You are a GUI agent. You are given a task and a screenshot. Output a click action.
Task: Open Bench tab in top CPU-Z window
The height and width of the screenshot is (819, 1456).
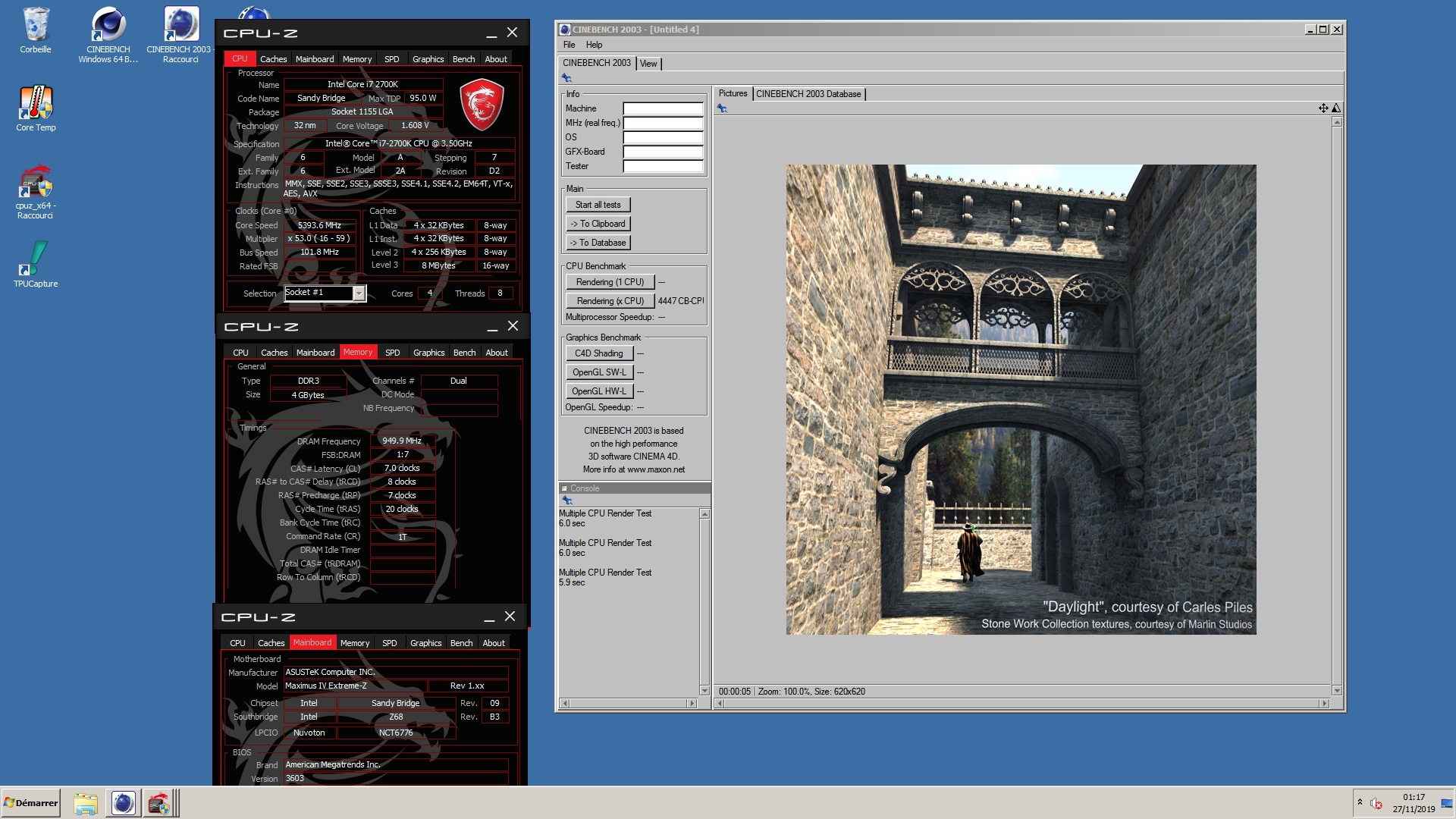click(463, 59)
